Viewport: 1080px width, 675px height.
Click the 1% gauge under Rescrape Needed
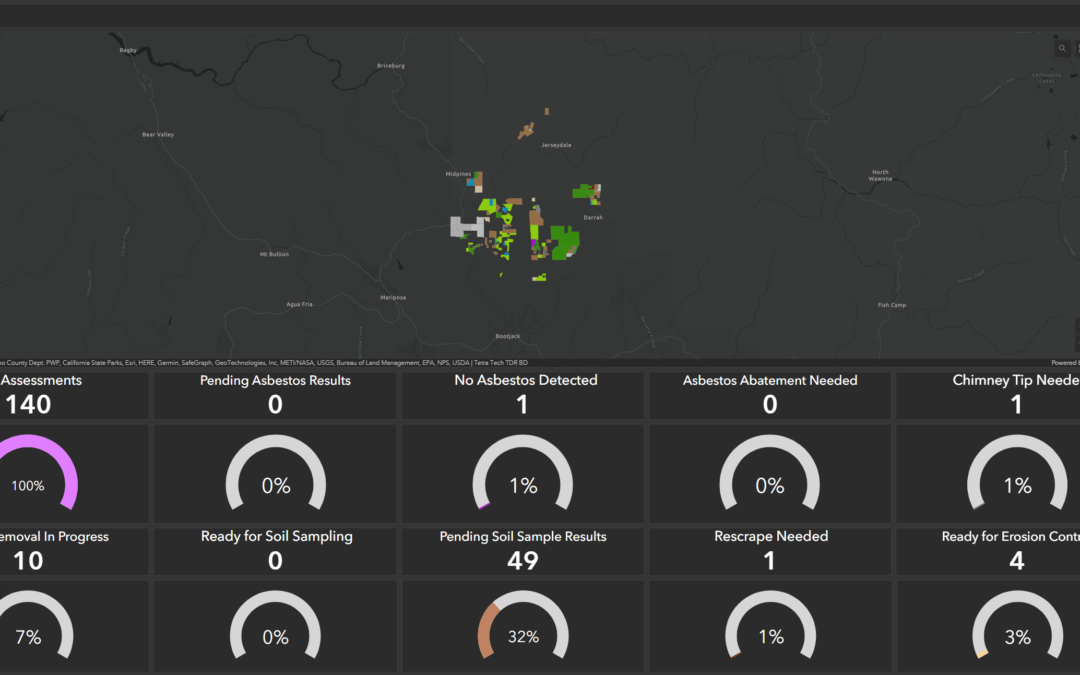click(x=771, y=635)
